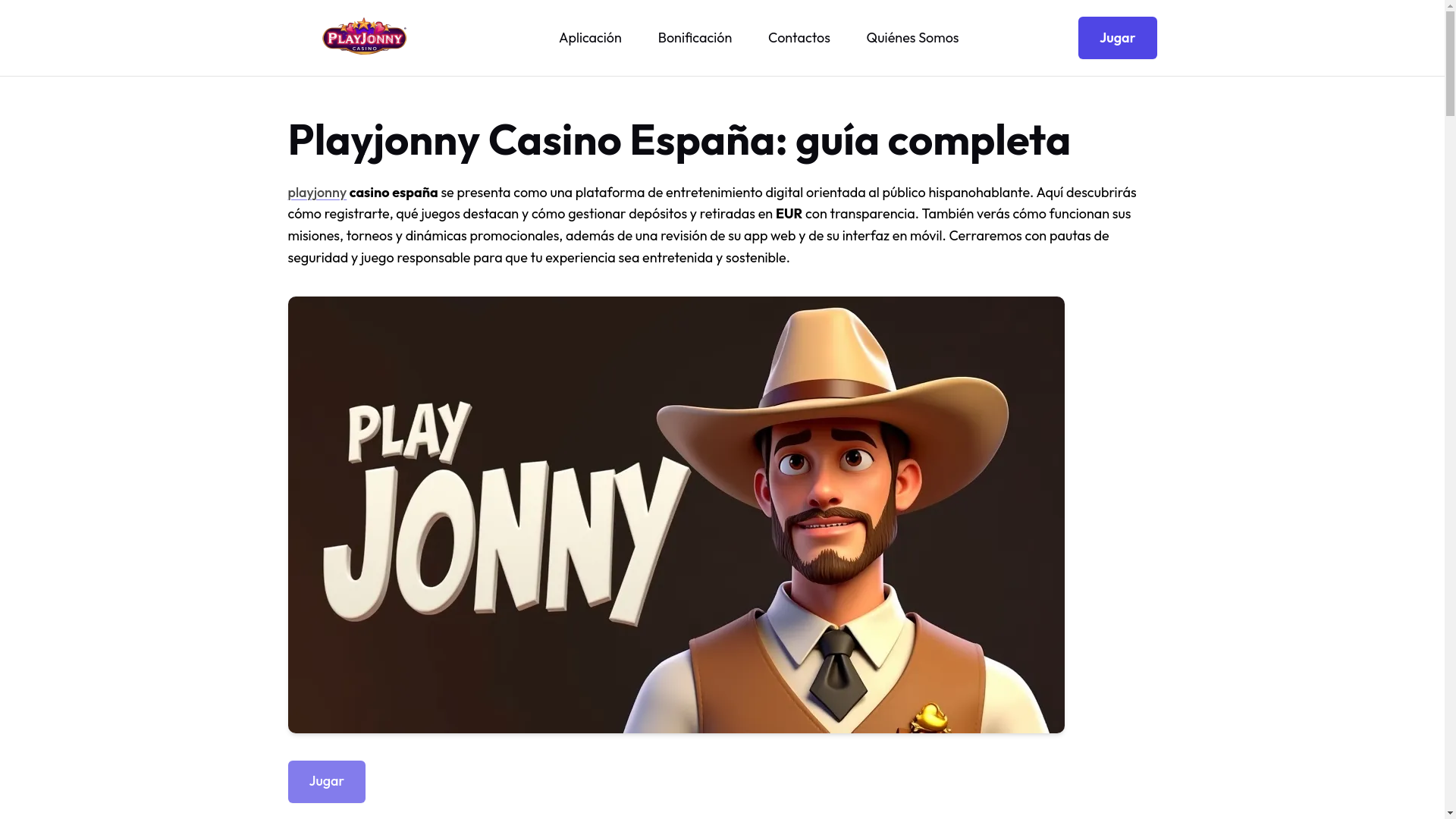1456x819 pixels.
Task: Click the empty vertical scrollbar track
Action: [x=1450, y=455]
